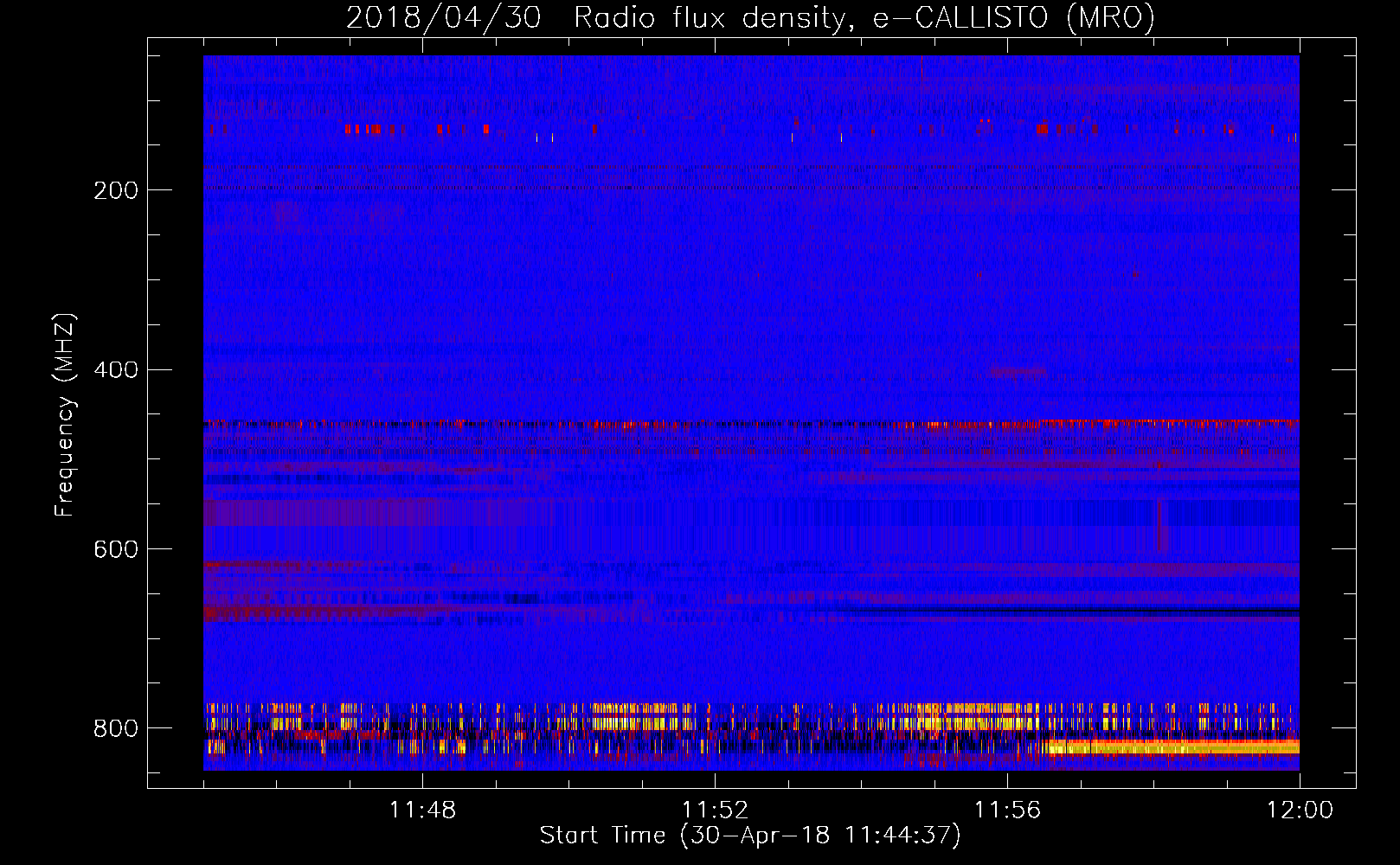Click the 600 frequency tick label
The height and width of the screenshot is (865, 1400).
point(116,550)
